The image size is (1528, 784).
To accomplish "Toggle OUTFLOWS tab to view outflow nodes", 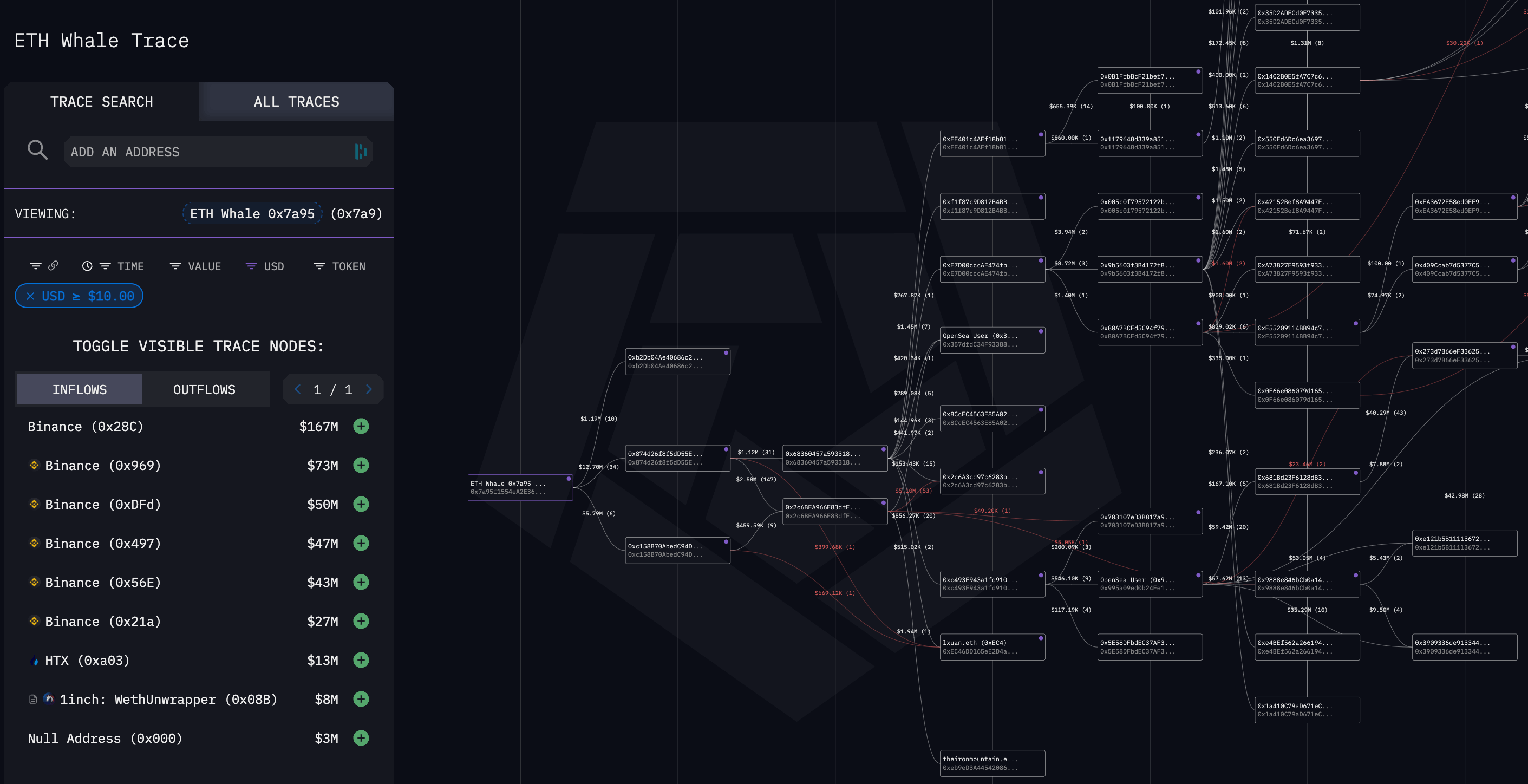I will pyautogui.click(x=203, y=389).
